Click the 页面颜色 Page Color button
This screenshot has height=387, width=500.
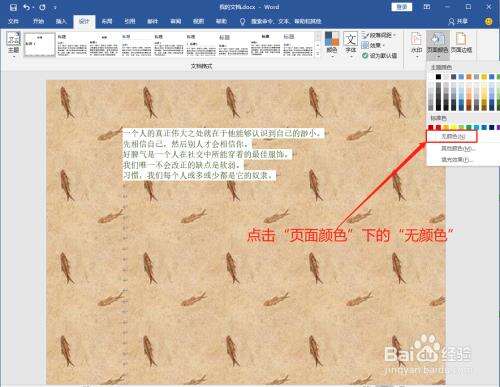pyautogui.click(x=438, y=45)
